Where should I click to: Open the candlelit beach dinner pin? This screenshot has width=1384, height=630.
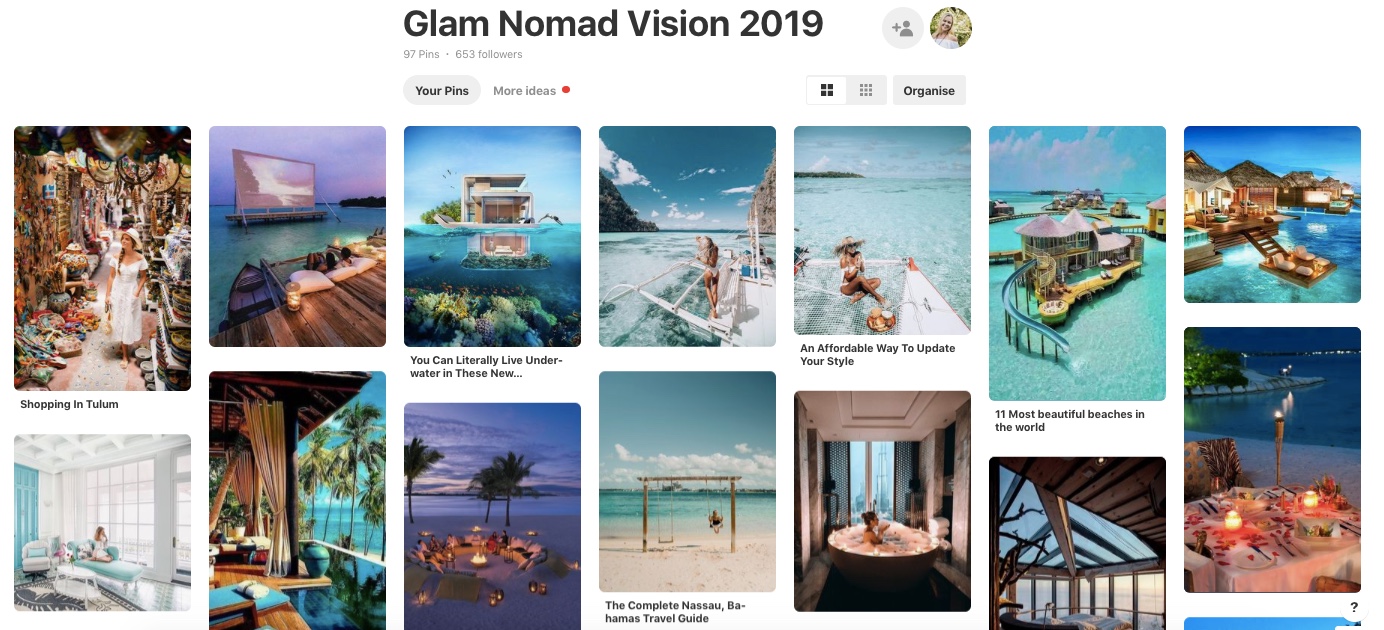(1272, 460)
